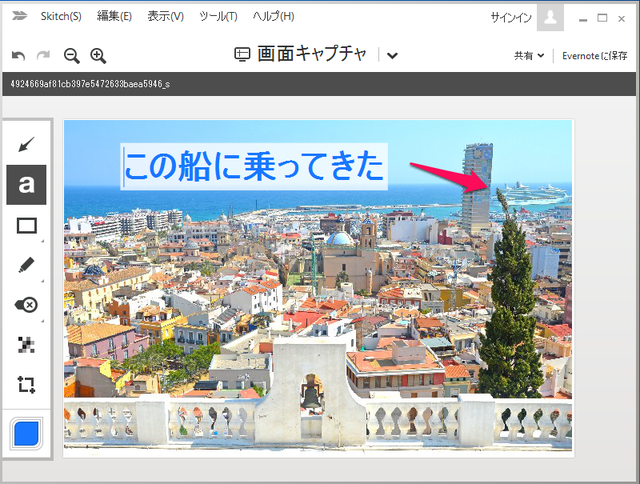640x484 pixels.
Task: Expand stamp tool options corner
Action: [42, 321]
